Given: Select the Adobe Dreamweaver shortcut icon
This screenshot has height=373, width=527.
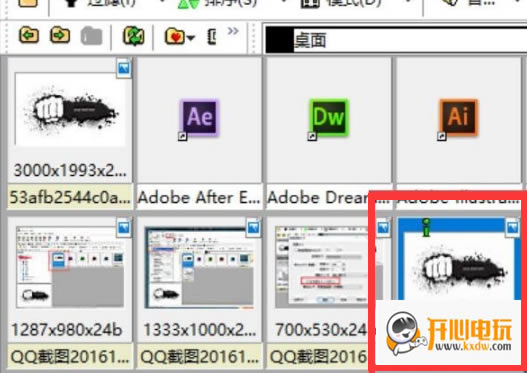Looking at the screenshot, I should coord(328,118).
